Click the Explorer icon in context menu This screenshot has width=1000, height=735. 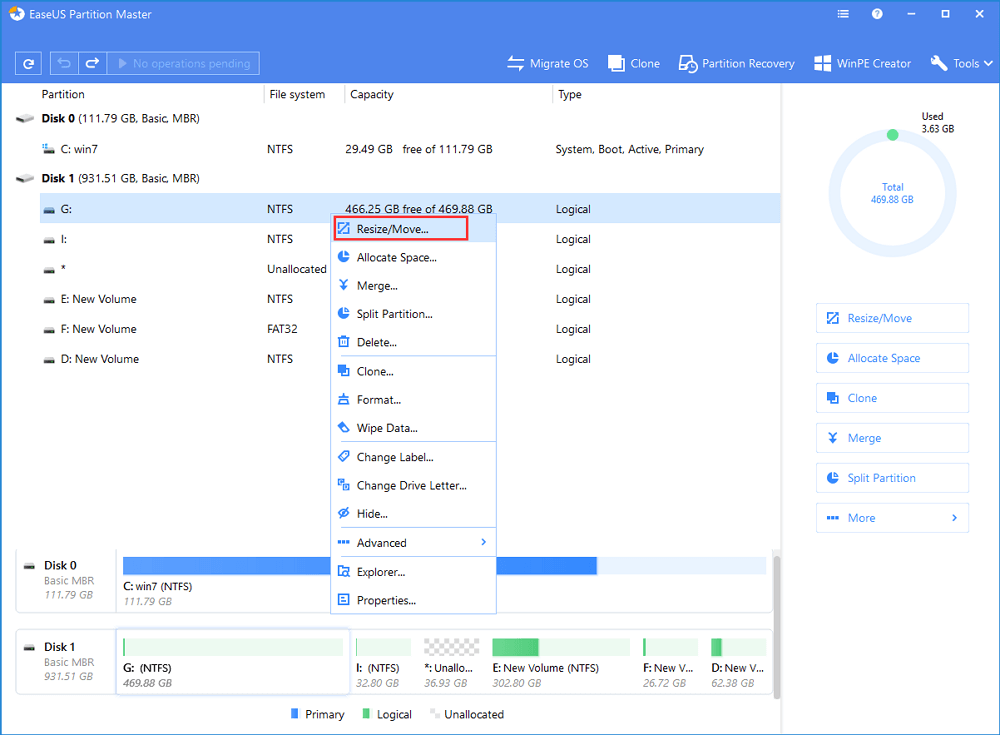click(344, 572)
